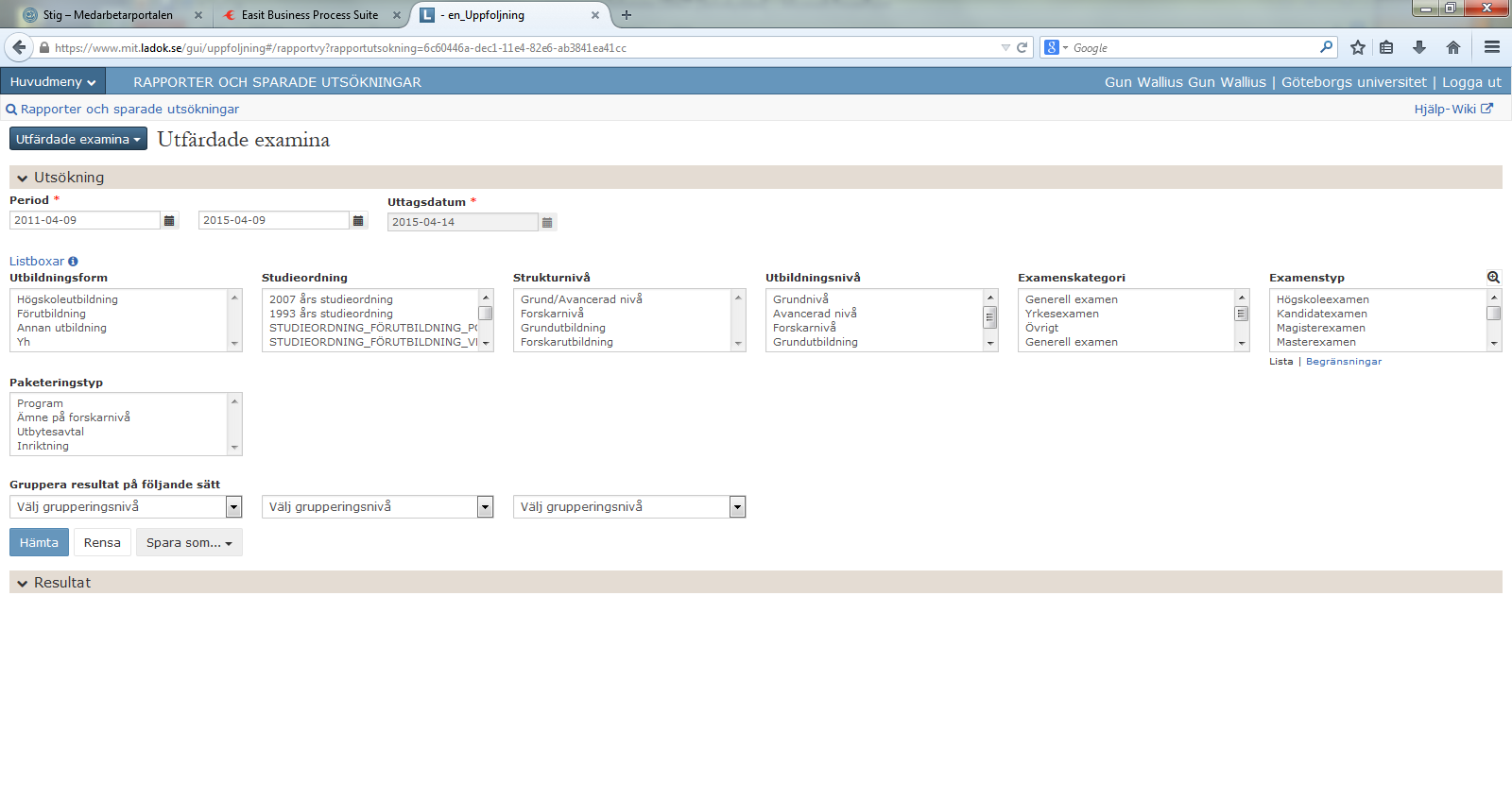Open the downloads arrow icon
The width and height of the screenshot is (1512, 800).
coord(1419,47)
